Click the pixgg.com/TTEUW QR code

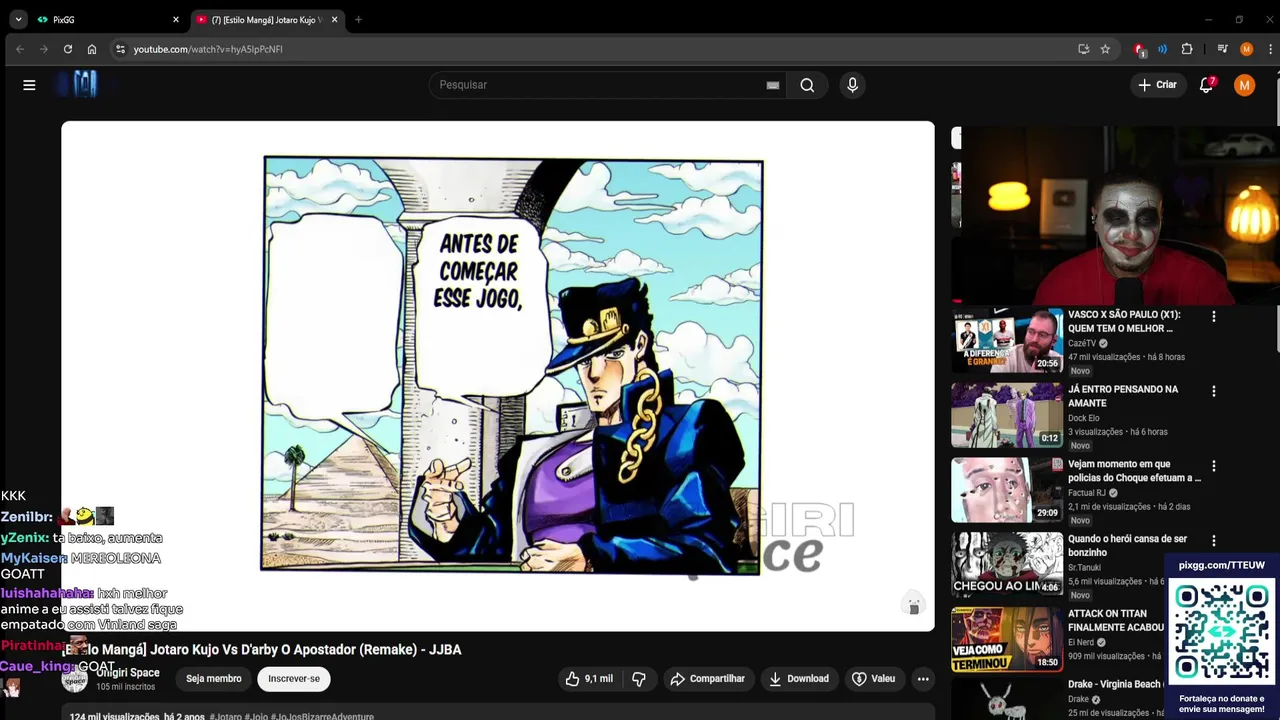tap(1222, 632)
